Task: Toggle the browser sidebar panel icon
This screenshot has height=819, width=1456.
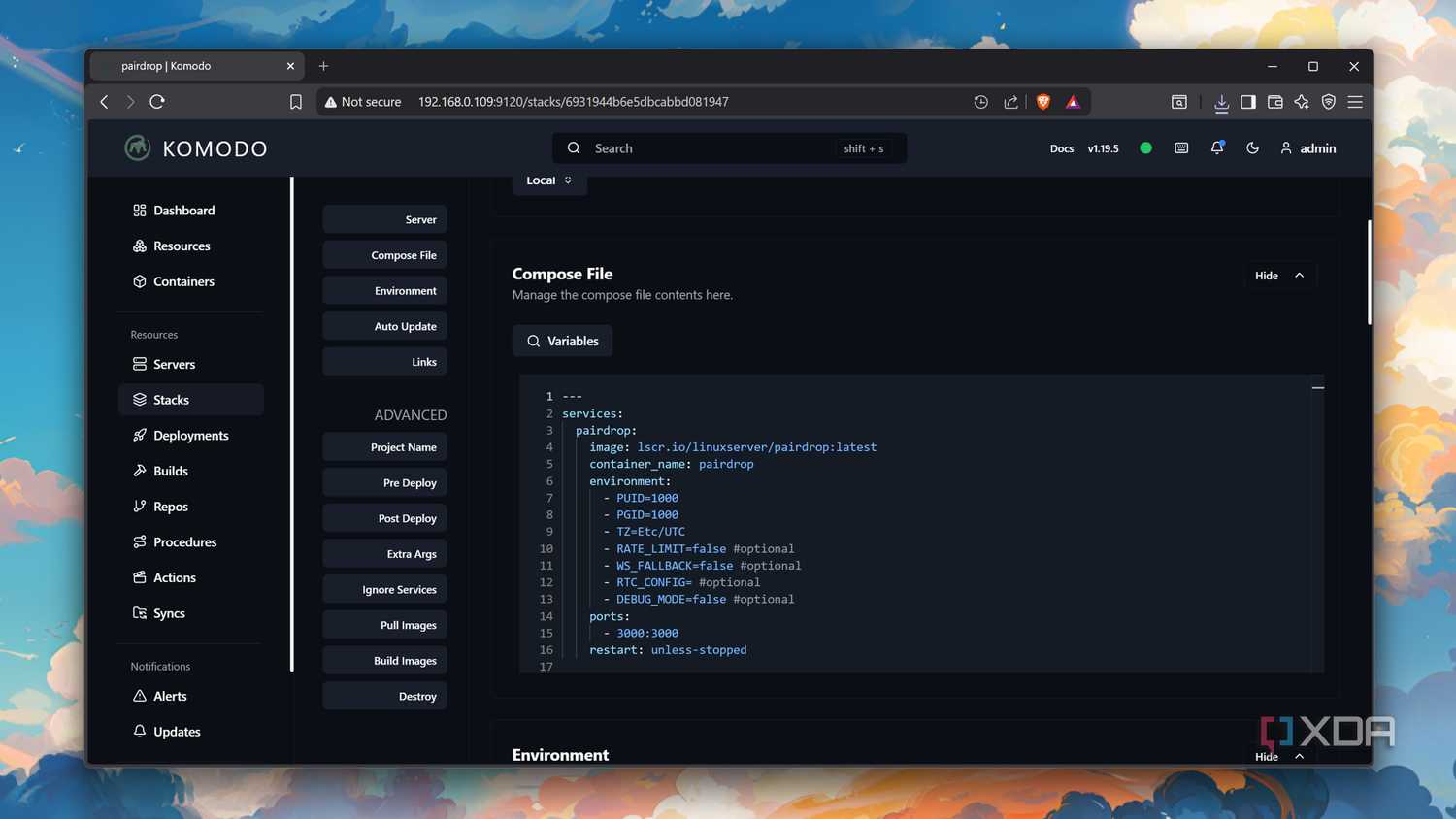Action: (x=1248, y=102)
